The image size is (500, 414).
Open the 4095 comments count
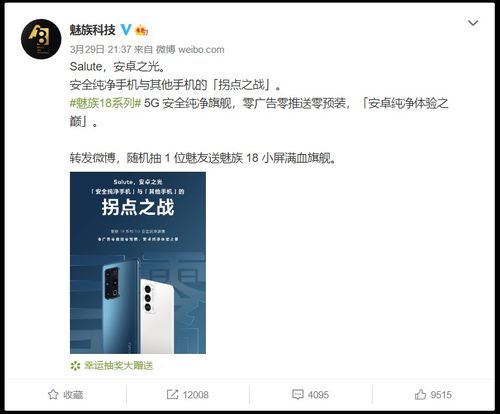(x=318, y=395)
